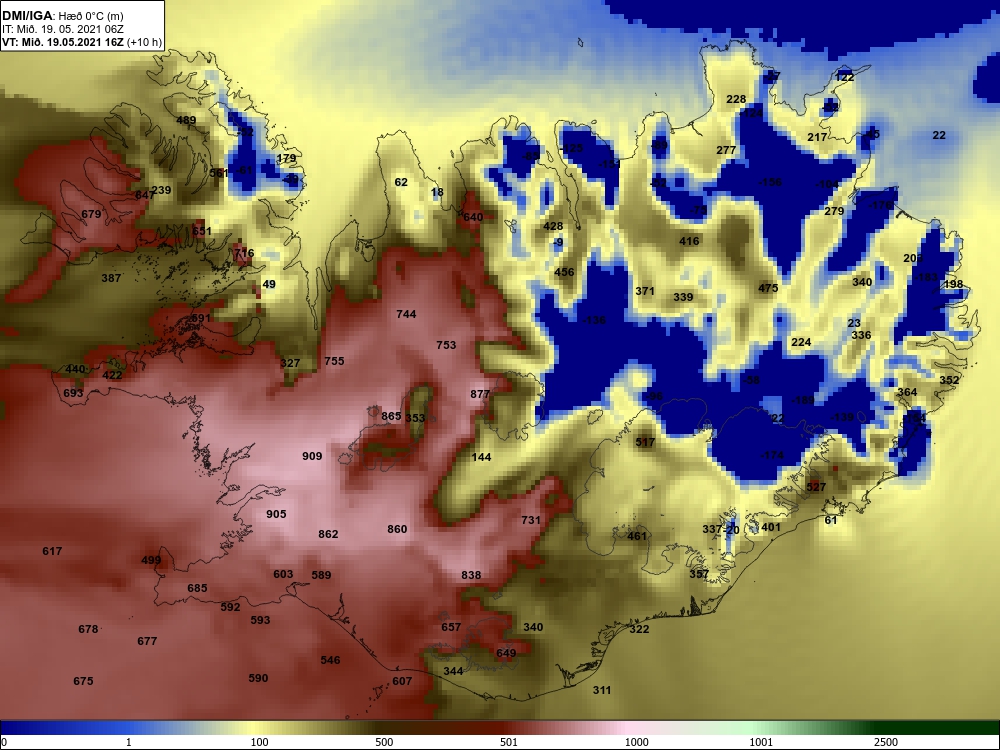Click the negative value -136

594,320
